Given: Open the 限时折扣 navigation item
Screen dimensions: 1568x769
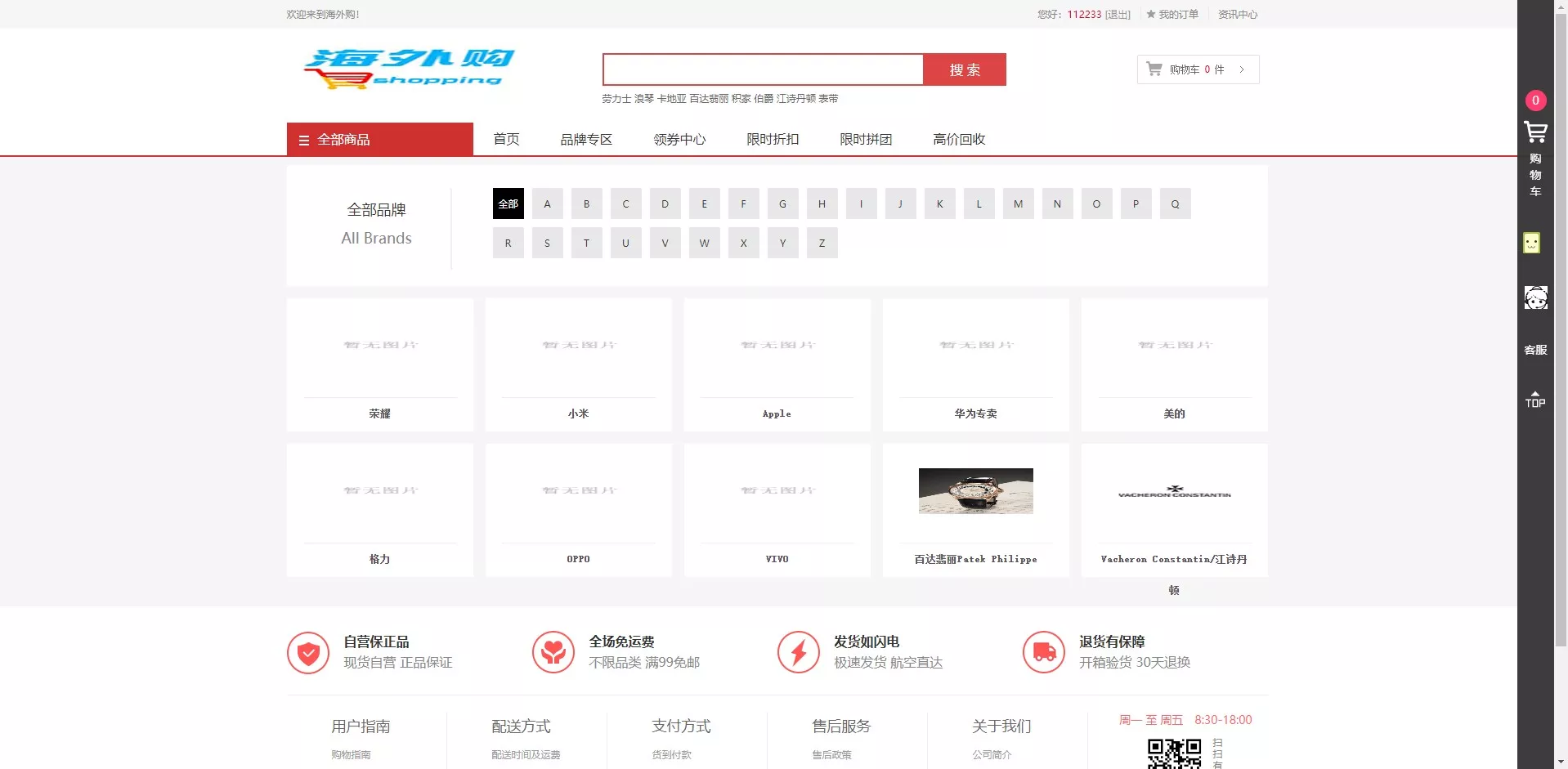Looking at the screenshot, I should (772, 140).
